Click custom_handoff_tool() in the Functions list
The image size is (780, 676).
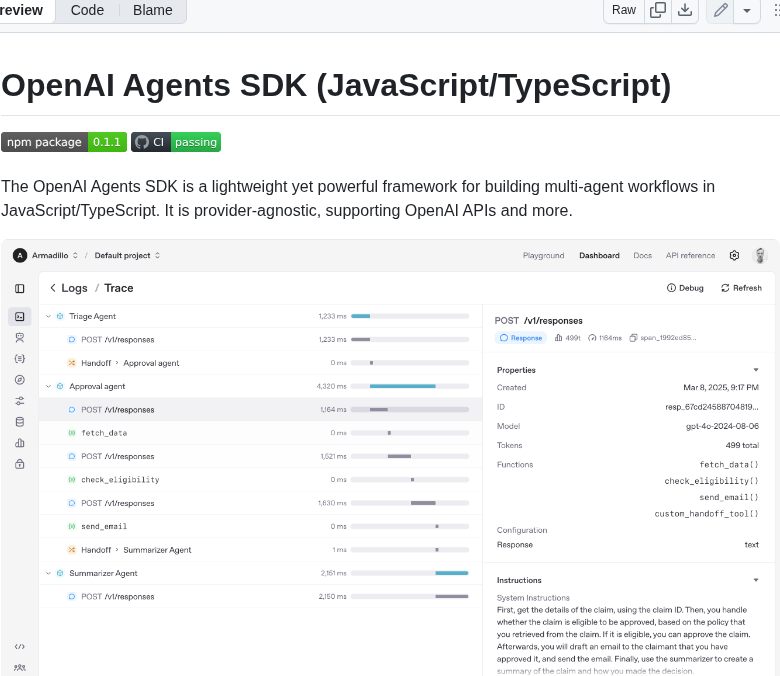(706, 514)
